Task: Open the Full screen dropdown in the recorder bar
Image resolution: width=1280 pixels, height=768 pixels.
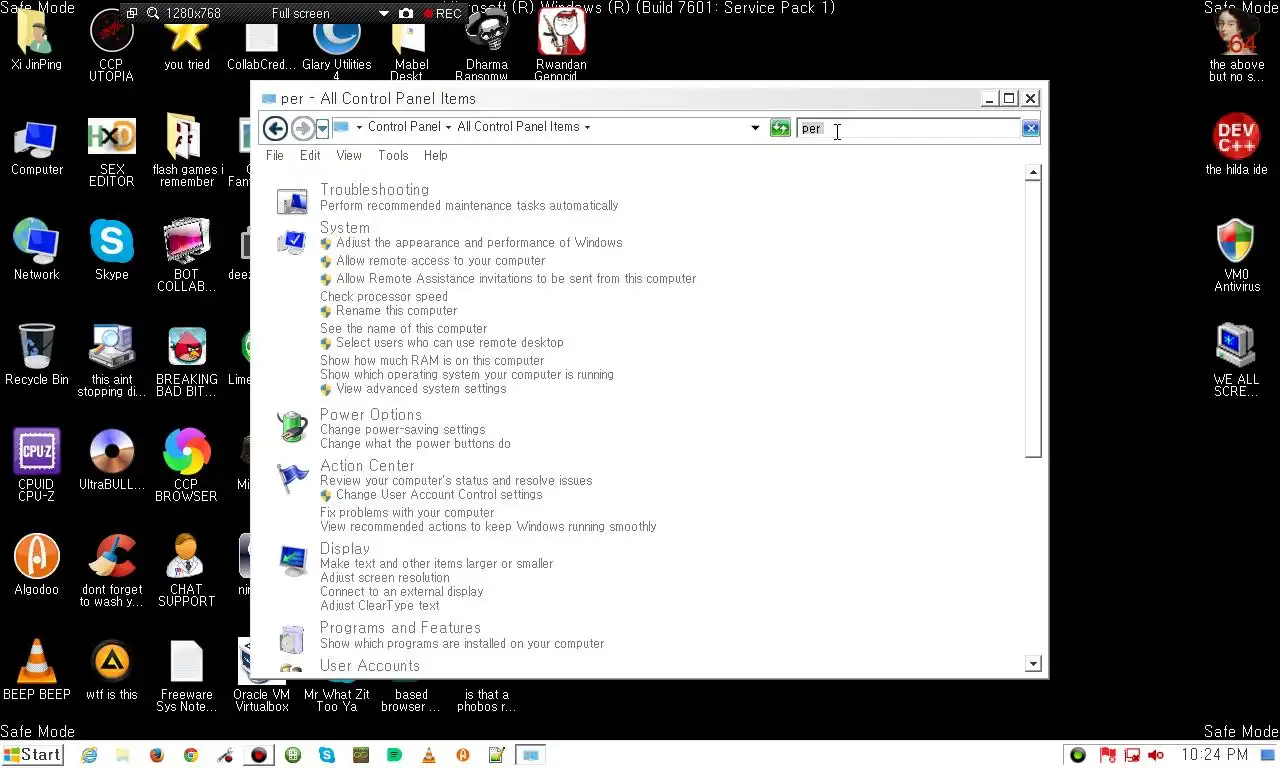Action: [x=383, y=14]
